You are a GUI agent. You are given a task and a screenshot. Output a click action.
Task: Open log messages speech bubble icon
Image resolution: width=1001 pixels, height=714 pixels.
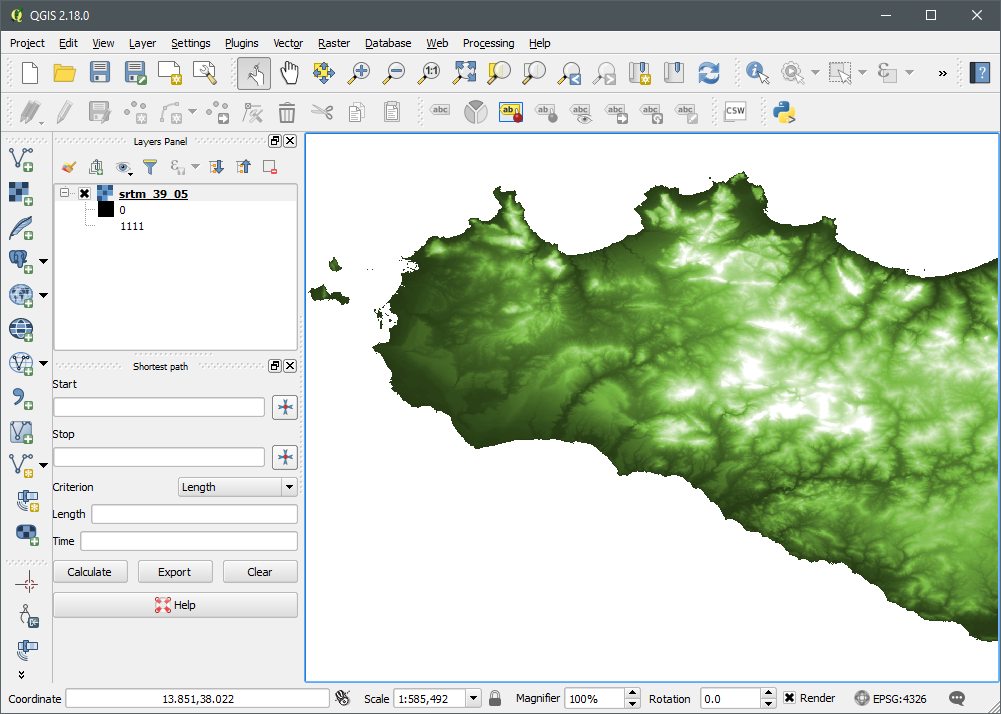pos(957,698)
